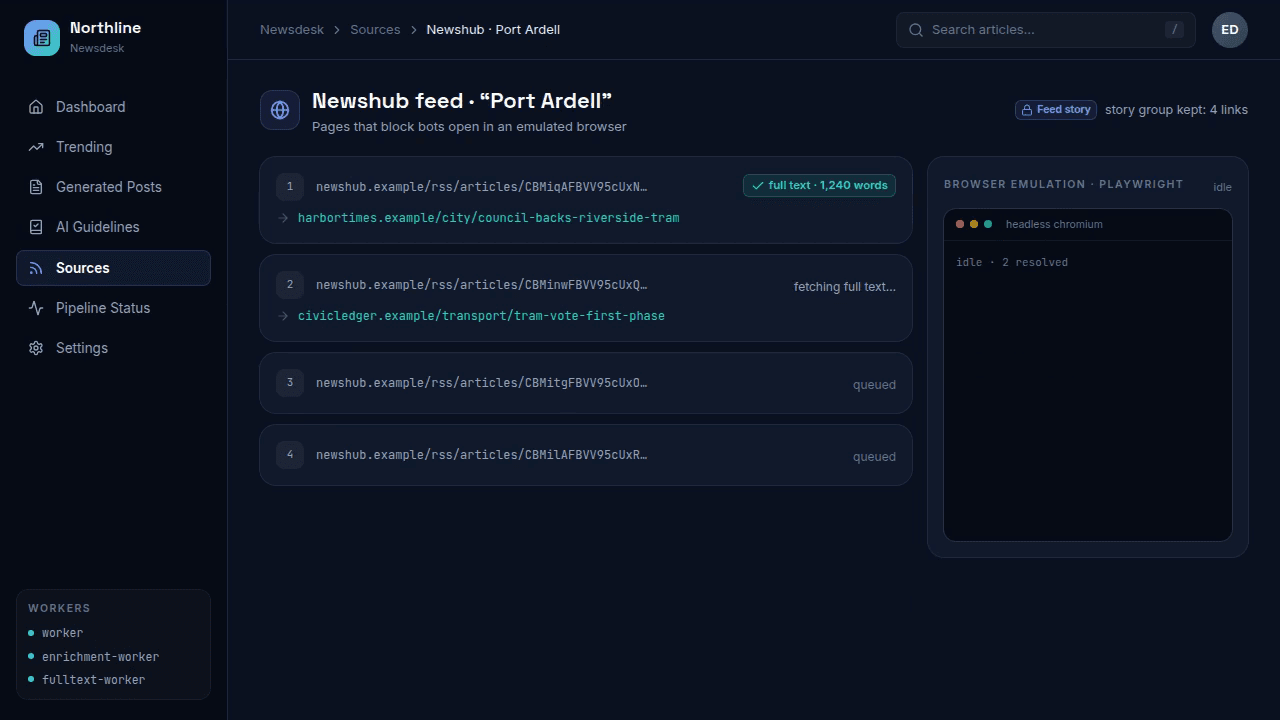
Task: Click row number 3 badge
Action: tap(290, 382)
